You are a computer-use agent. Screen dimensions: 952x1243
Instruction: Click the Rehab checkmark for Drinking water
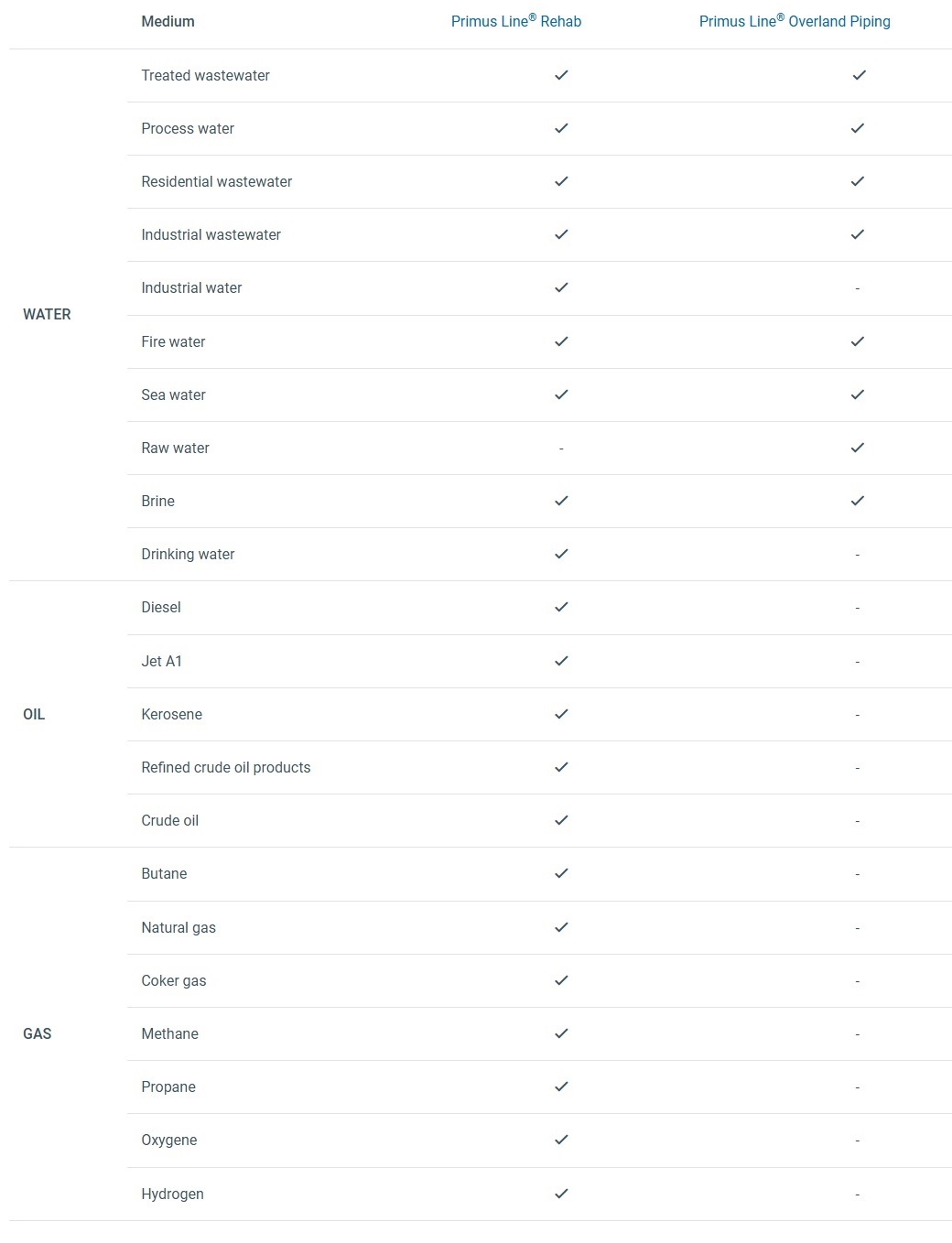[x=561, y=554]
